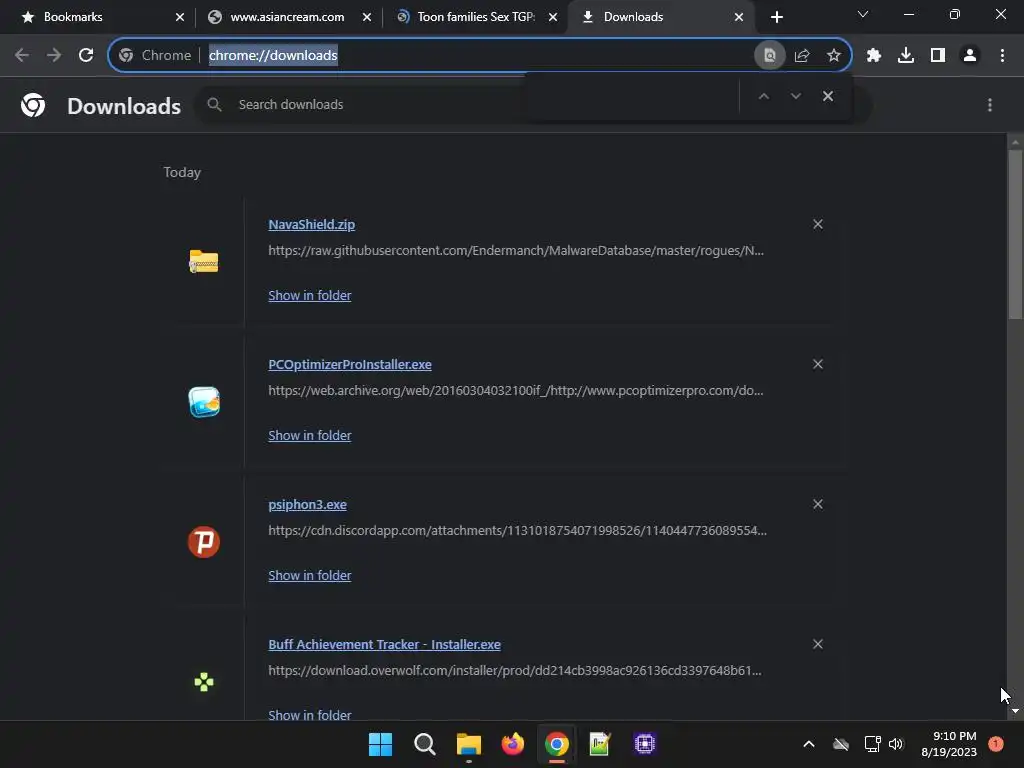Open the Windows Start menu
This screenshot has width=1024, height=768.
pos(380,744)
